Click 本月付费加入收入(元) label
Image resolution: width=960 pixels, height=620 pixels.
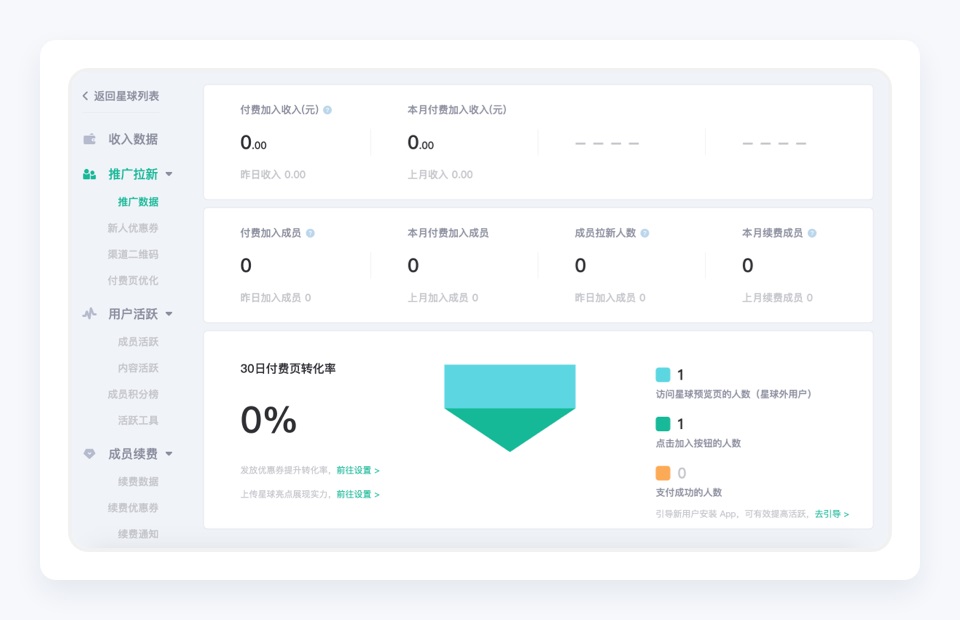[457, 110]
